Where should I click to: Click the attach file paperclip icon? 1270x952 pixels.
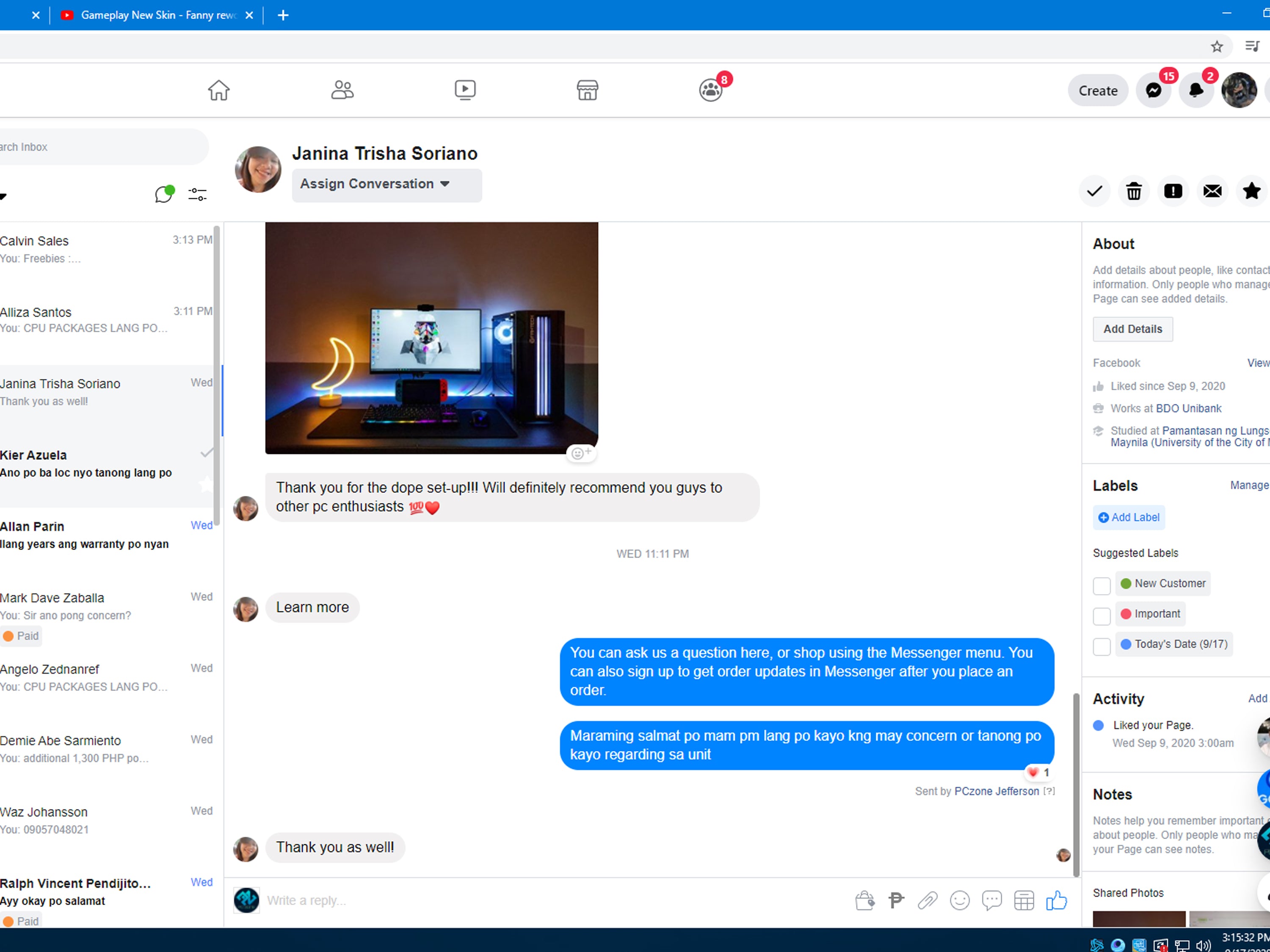pyautogui.click(x=927, y=900)
